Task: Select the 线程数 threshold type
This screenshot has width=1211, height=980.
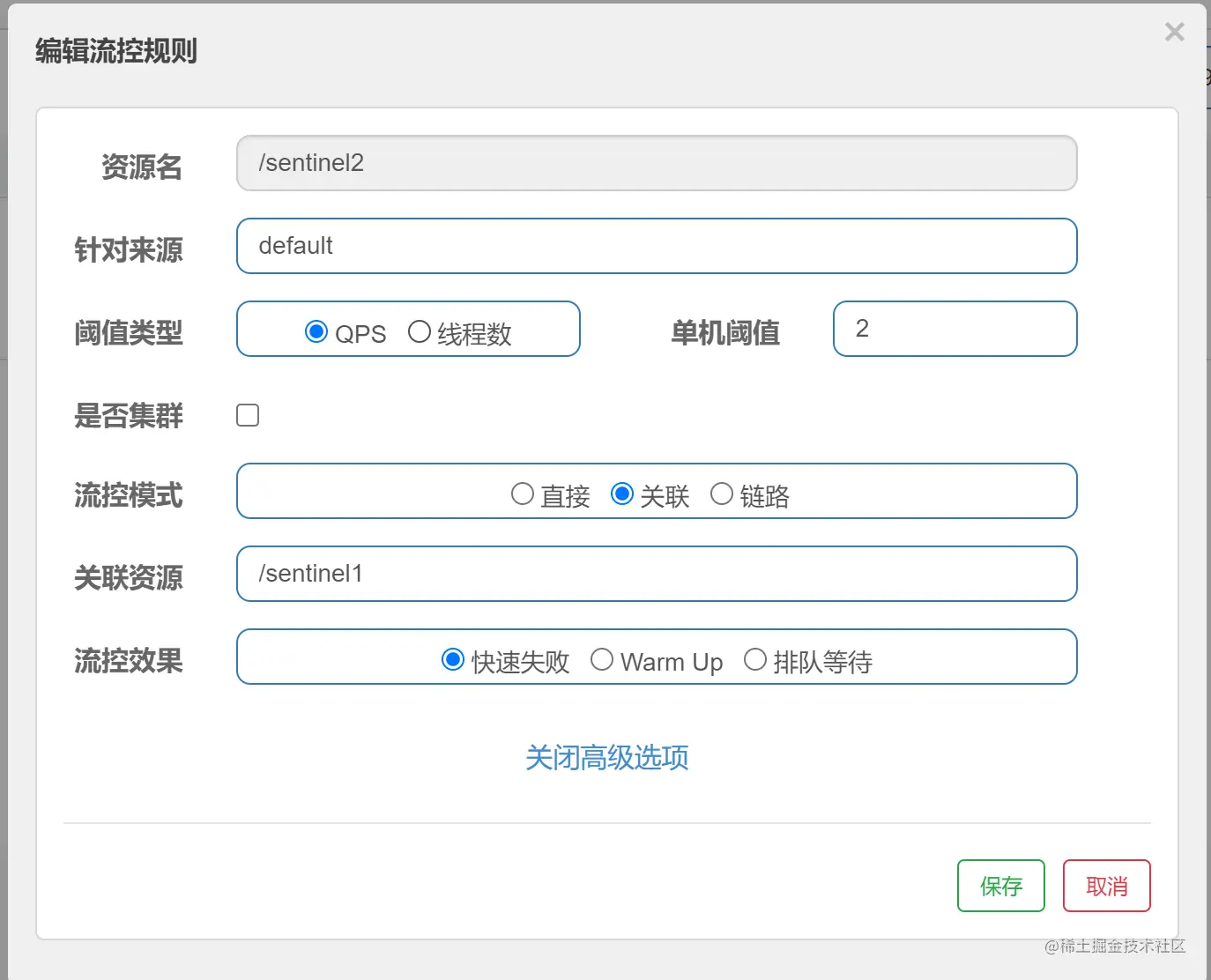Action: [x=420, y=331]
